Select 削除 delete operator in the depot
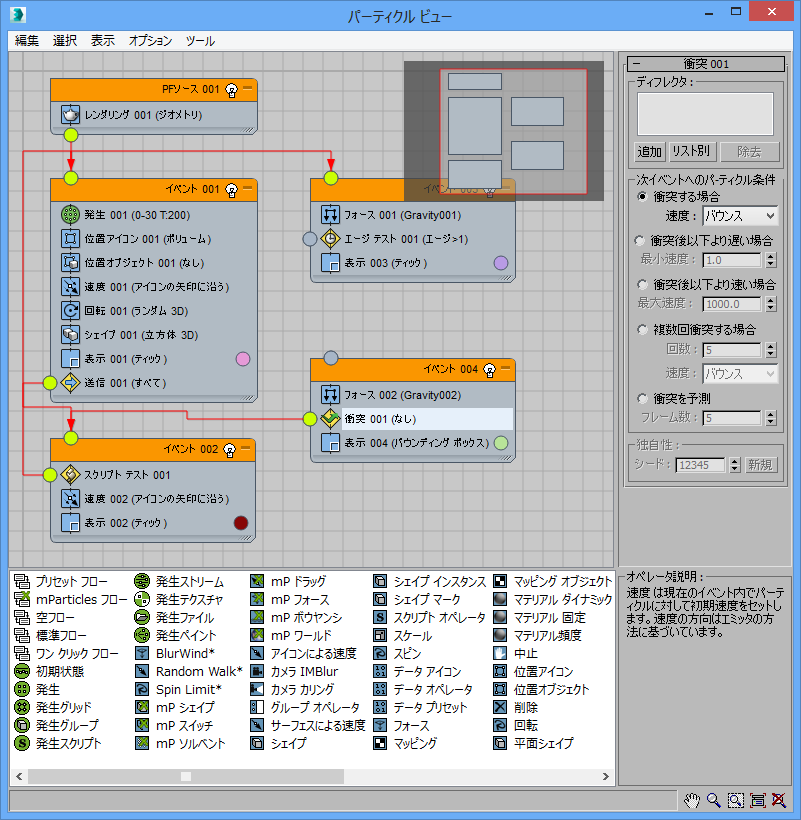This screenshot has width=801, height=820. pyautogui.click(x=516, y=707)
